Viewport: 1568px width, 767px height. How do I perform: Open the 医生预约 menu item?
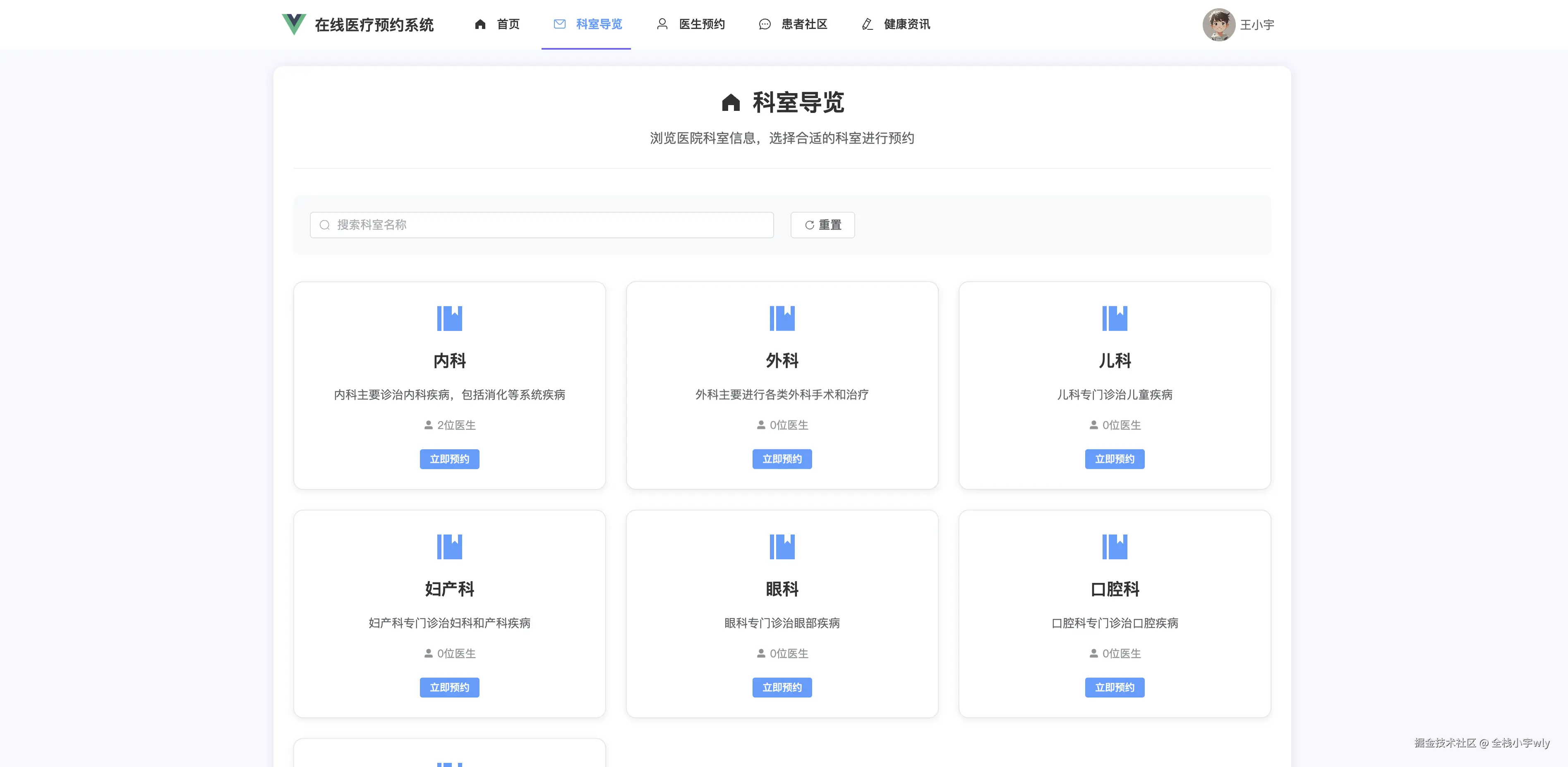pos(690,24)
